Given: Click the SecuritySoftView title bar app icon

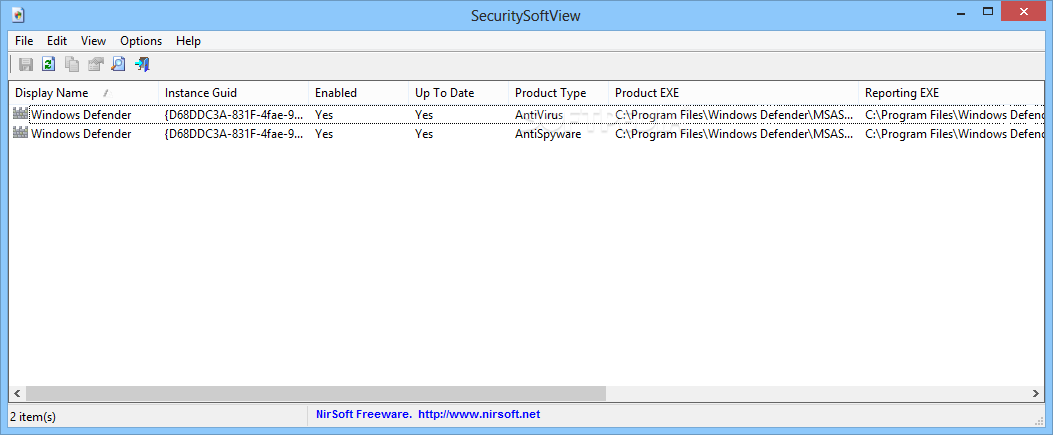Looking at the screenshot, I should point(18,14).
